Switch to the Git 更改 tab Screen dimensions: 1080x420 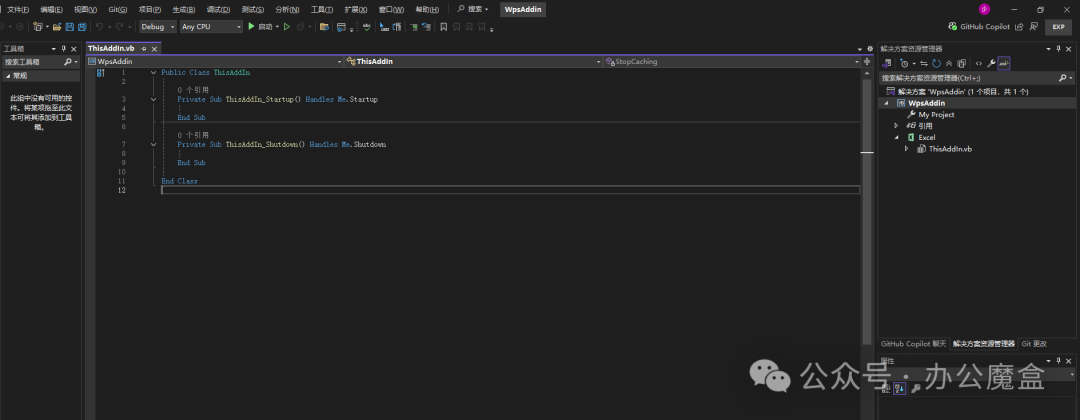point(1034,344)
